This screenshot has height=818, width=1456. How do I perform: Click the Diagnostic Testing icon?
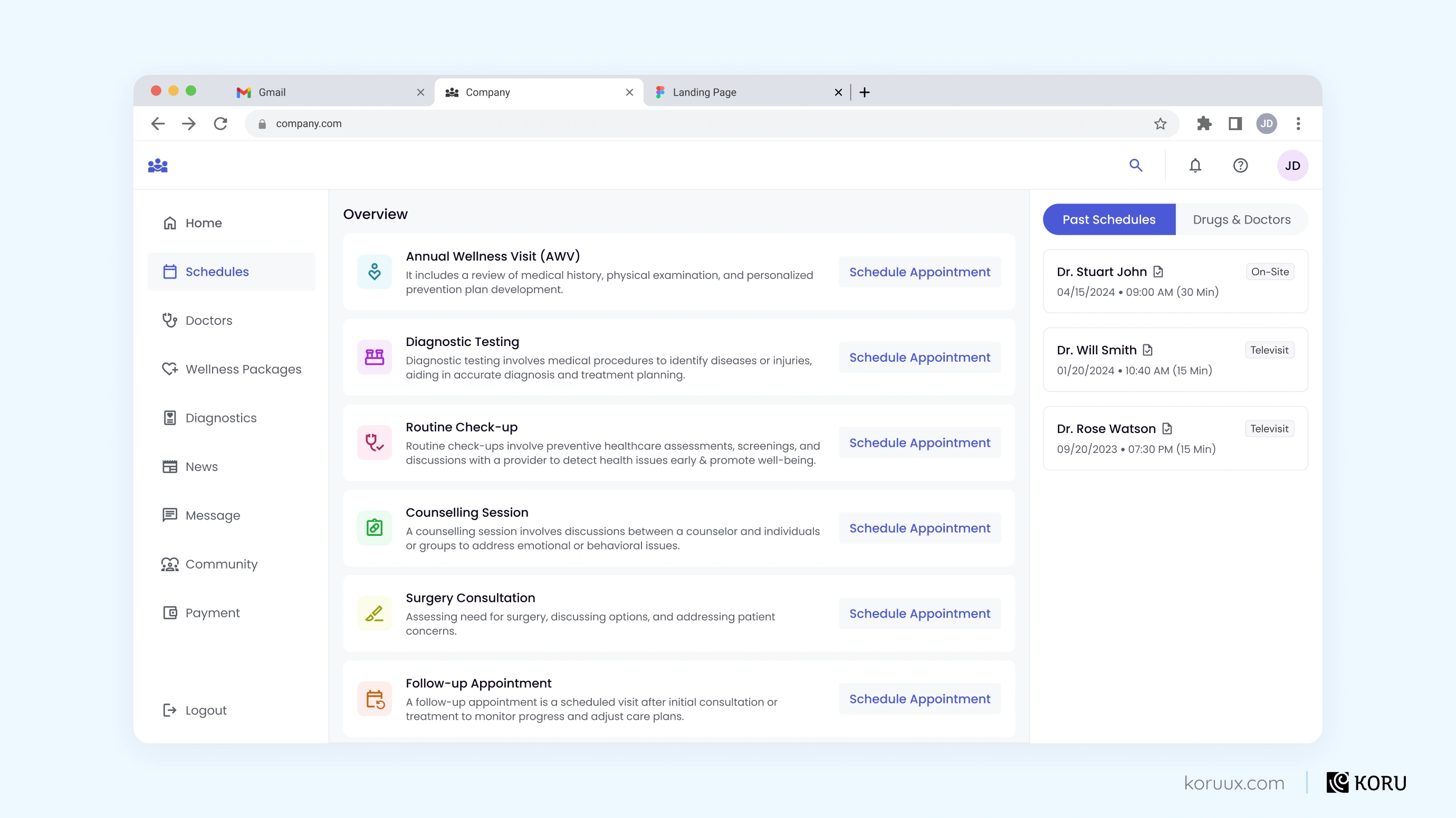[374, 357]
